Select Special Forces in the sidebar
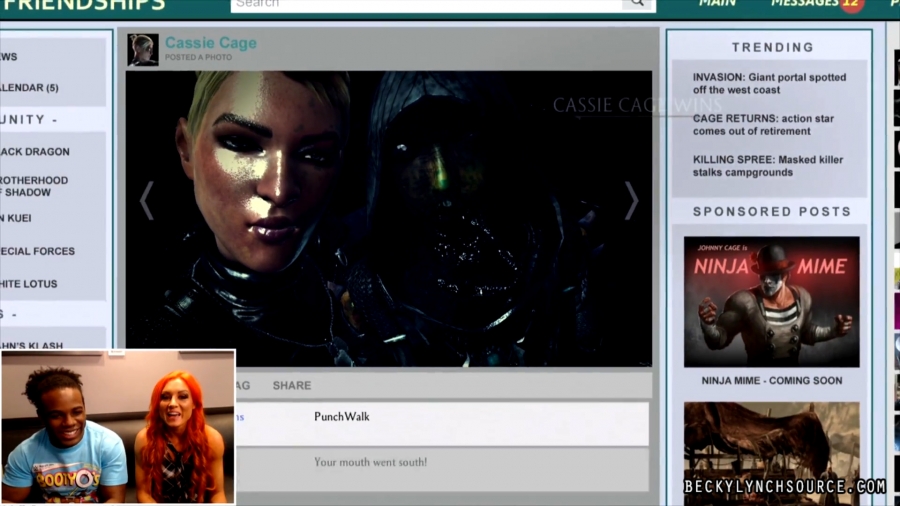 click(x=38, y=251)
